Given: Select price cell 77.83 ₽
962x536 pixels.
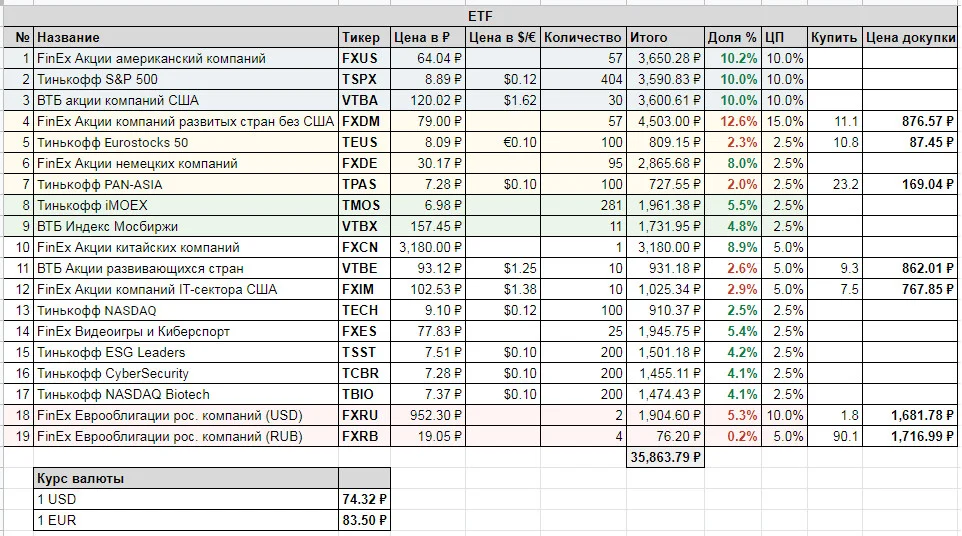Looking at the screenshot, I should 428,331.
